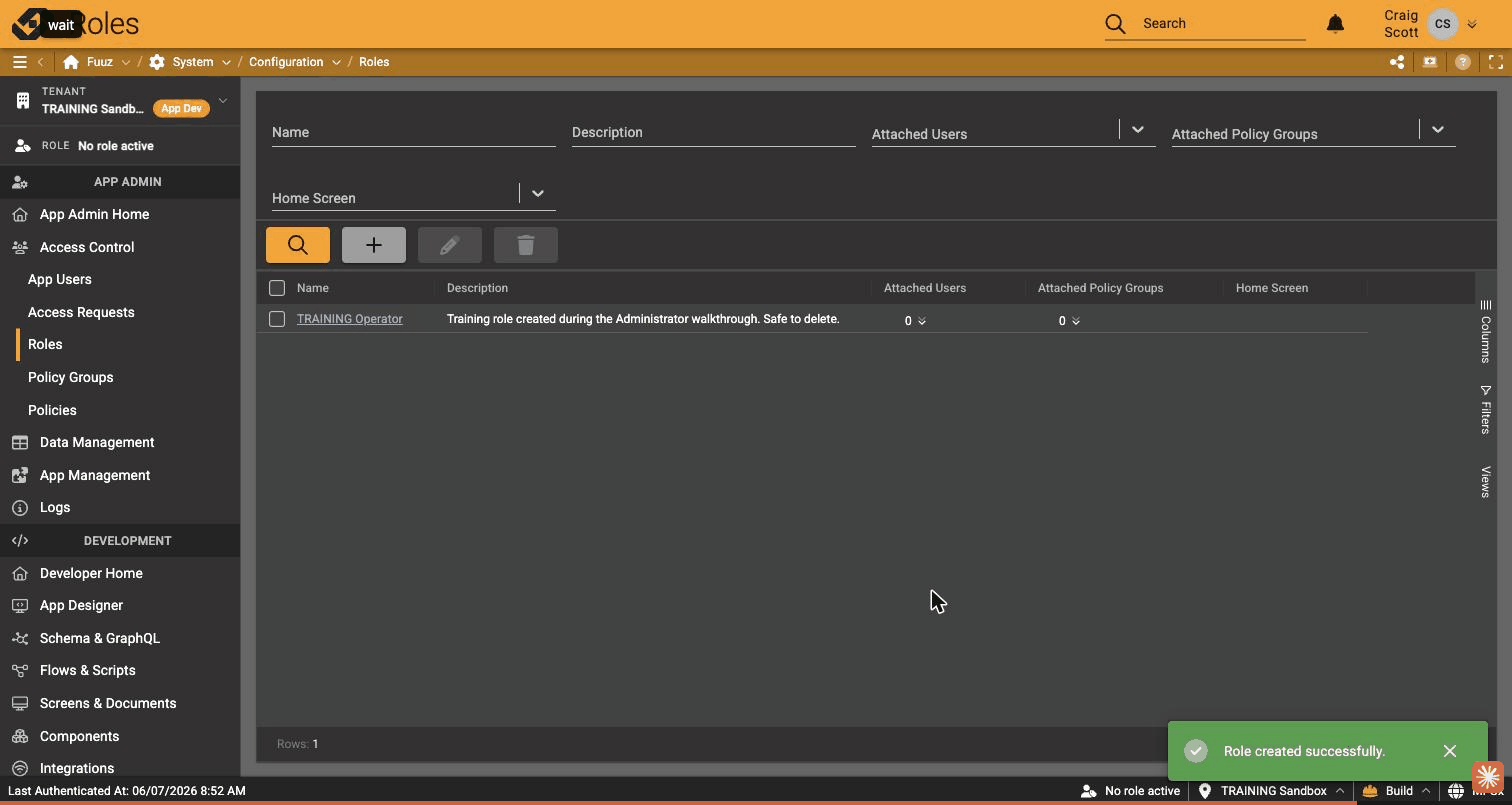Open the notifications bell
Viewport: 1512px width, 805px height.
(1335, 23)
